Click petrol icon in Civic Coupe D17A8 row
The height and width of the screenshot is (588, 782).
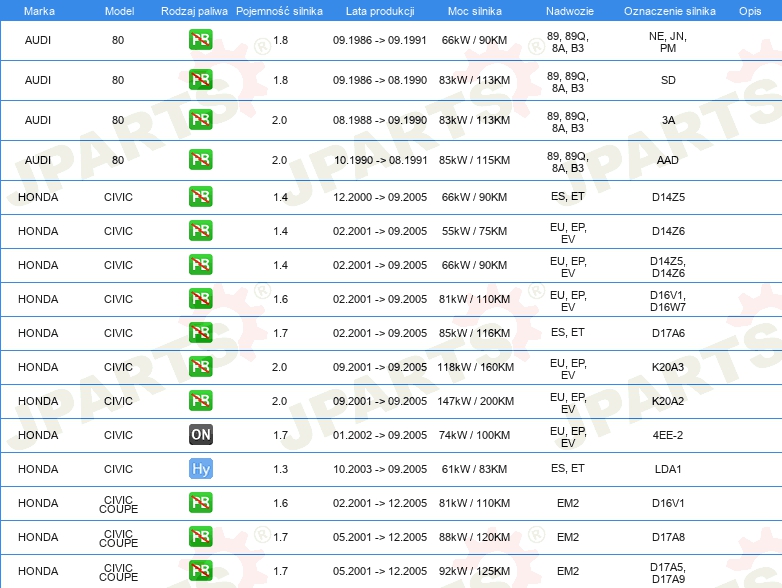(x=201, y=537)
